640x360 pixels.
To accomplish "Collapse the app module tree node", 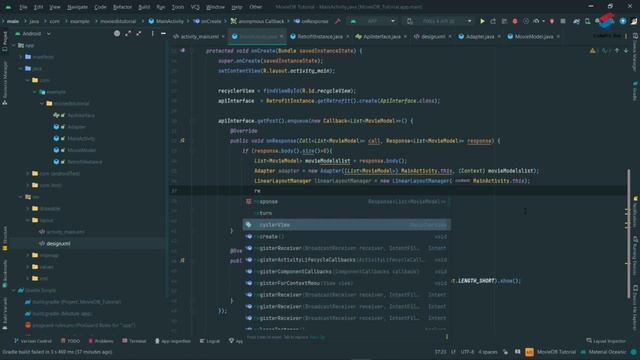I will [x=13, y=45].
